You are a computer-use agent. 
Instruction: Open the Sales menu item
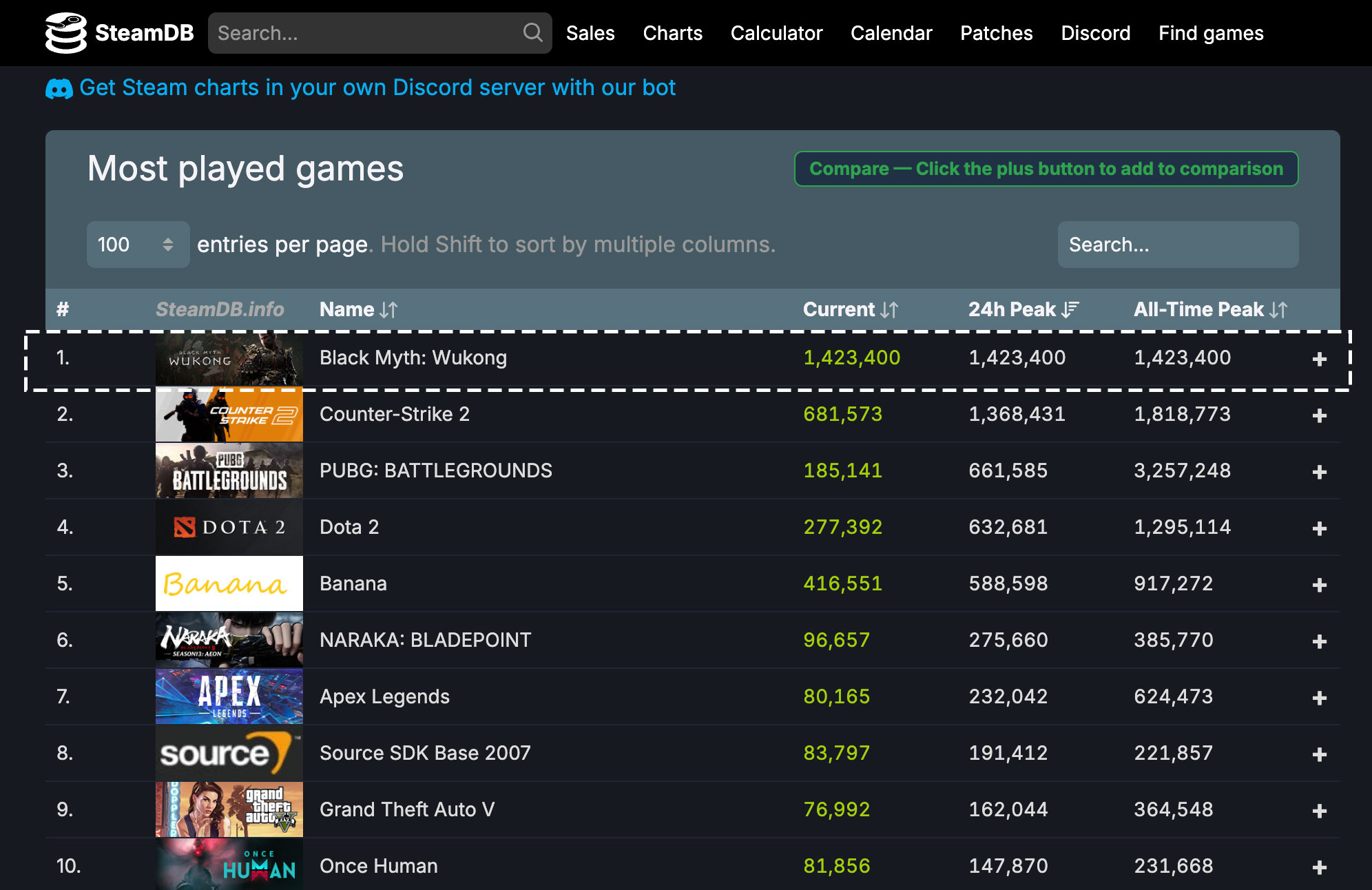[x=590, y=33]
